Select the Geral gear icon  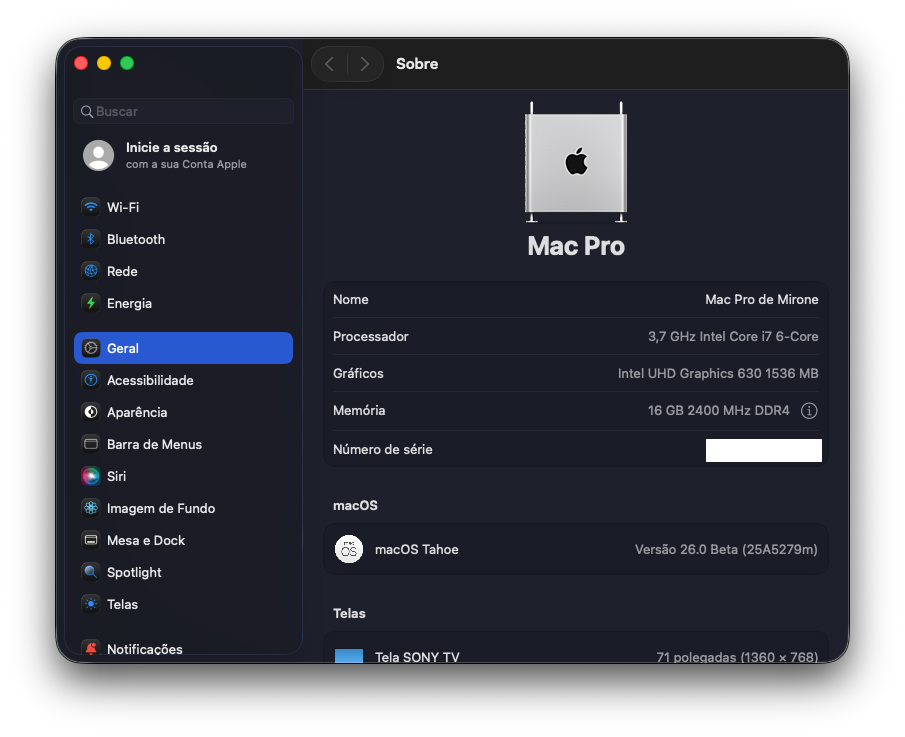91,348
